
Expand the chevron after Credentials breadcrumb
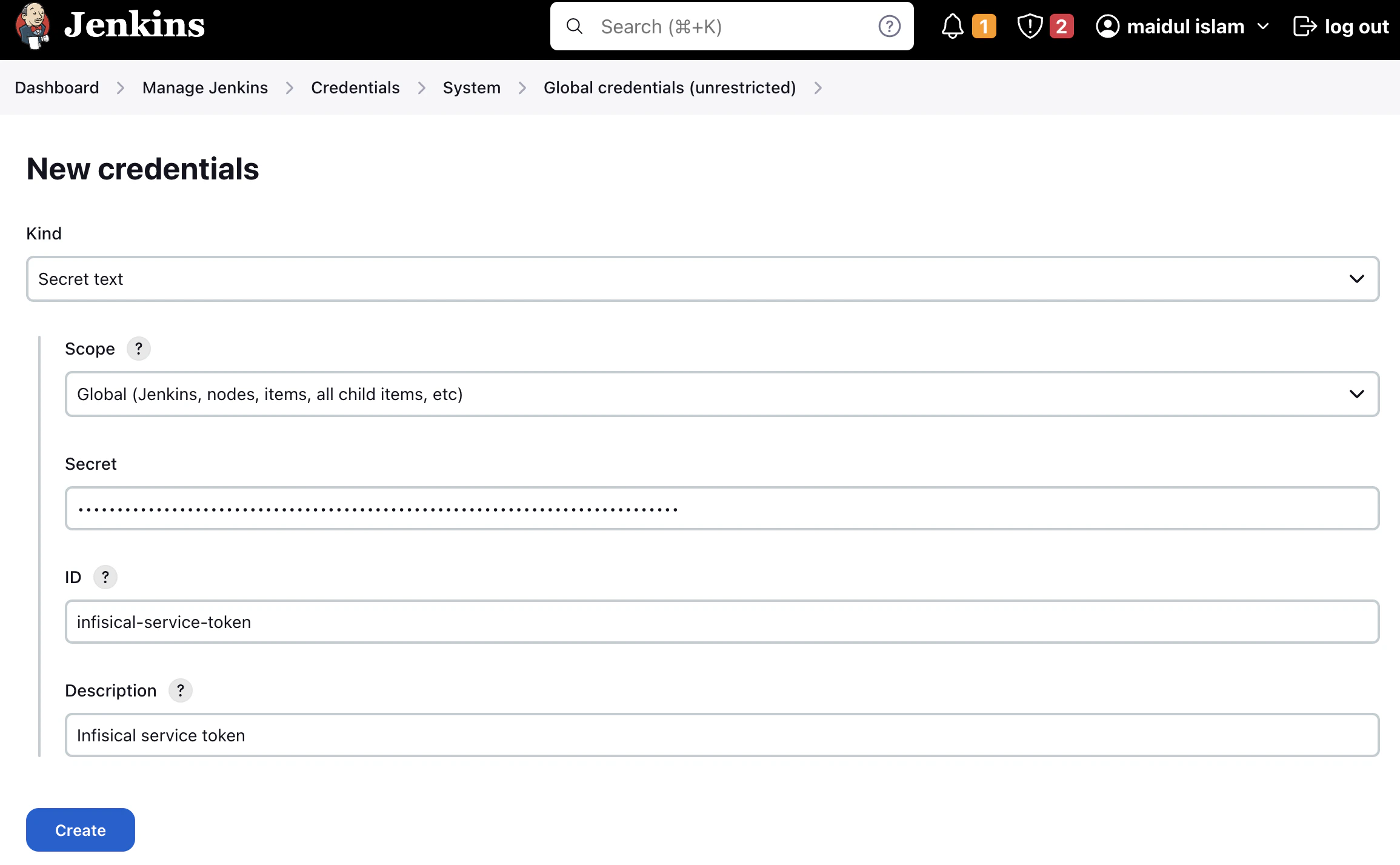(x=422, y=88)
